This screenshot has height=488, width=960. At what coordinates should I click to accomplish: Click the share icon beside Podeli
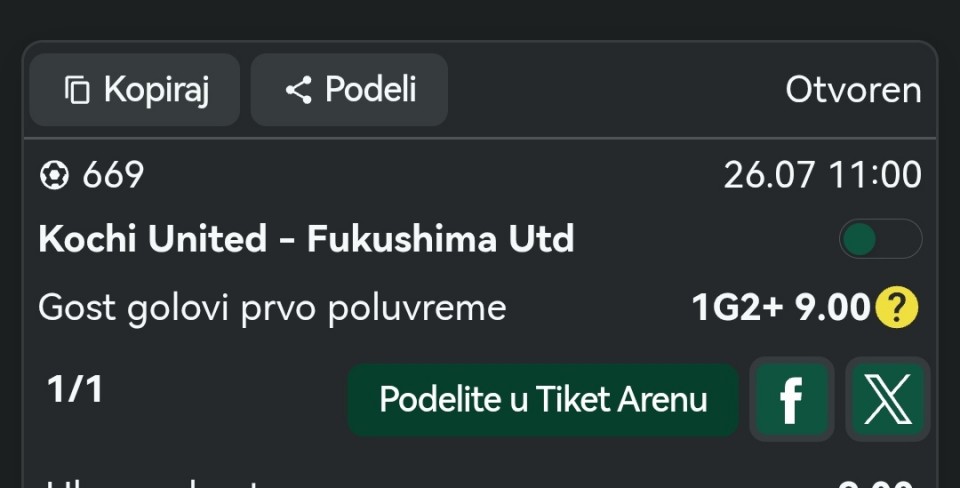tap(299, 90)
